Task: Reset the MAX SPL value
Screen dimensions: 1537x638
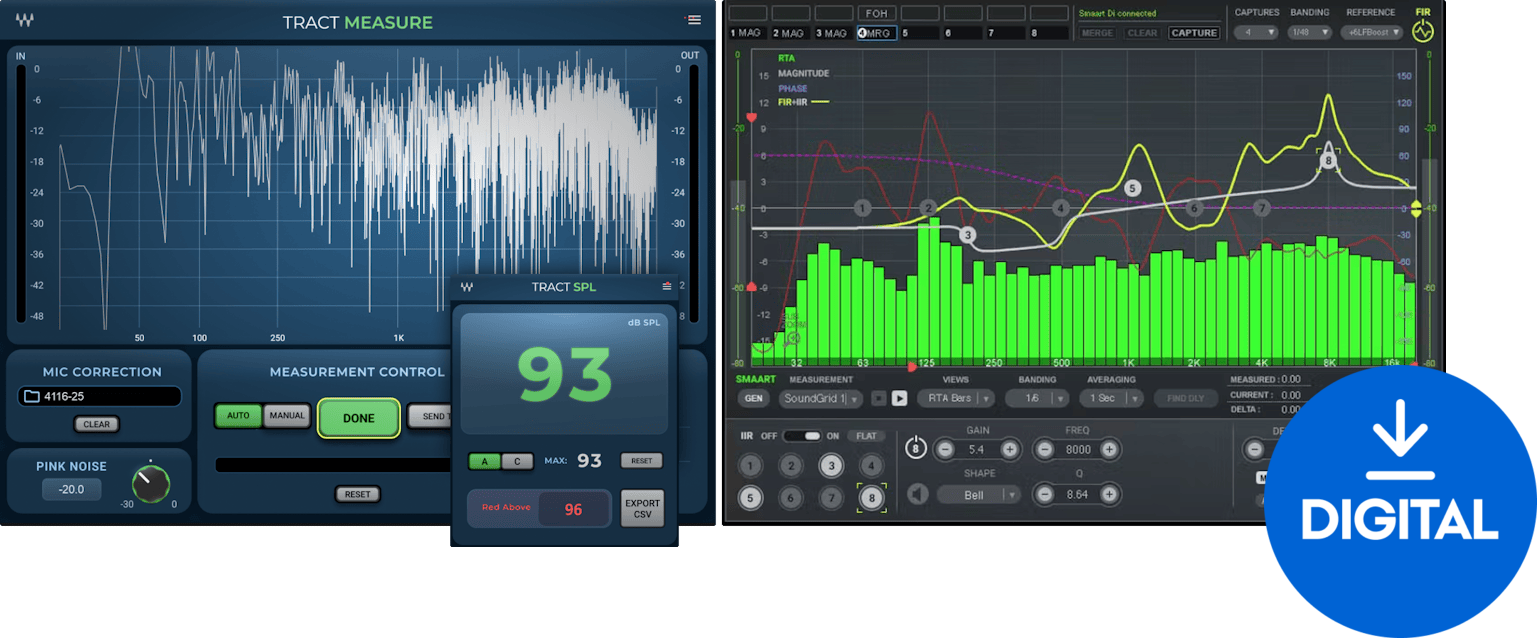Action: [x=641, y=461]
